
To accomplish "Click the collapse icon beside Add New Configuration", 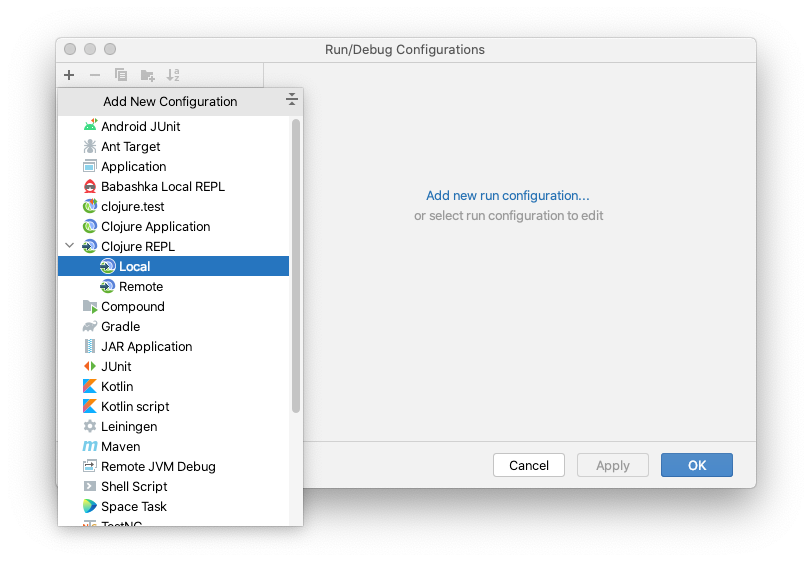I will pyautogui.click(x=292, y=99).
